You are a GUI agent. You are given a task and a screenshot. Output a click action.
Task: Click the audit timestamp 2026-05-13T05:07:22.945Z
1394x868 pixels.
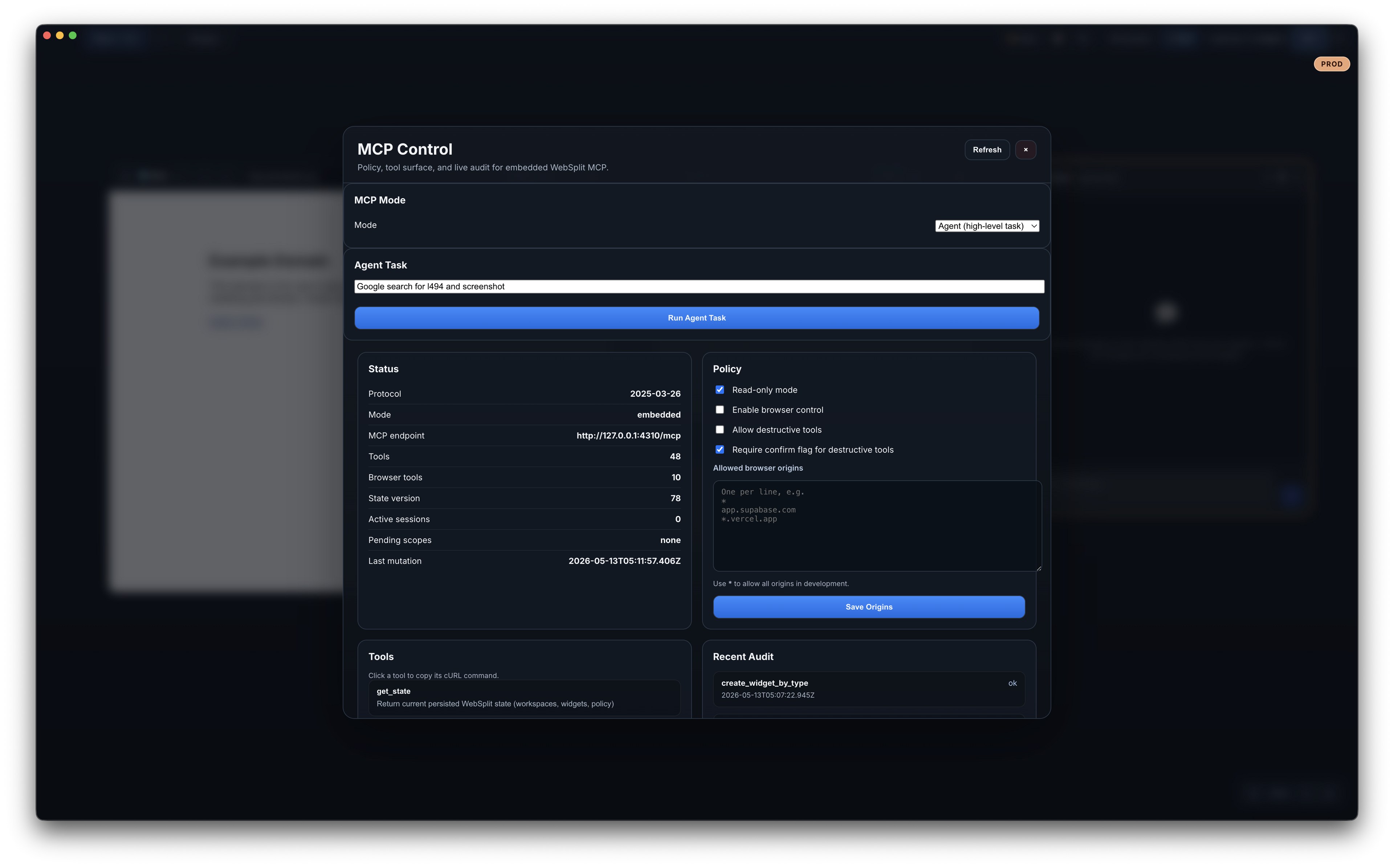point(767,695)
